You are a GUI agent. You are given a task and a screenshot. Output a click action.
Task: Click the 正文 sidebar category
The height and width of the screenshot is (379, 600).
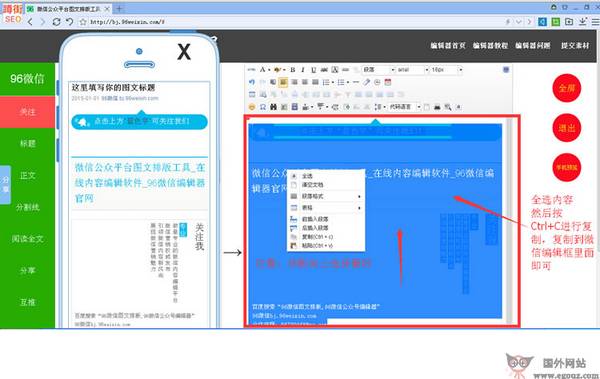tap(28, 175)
